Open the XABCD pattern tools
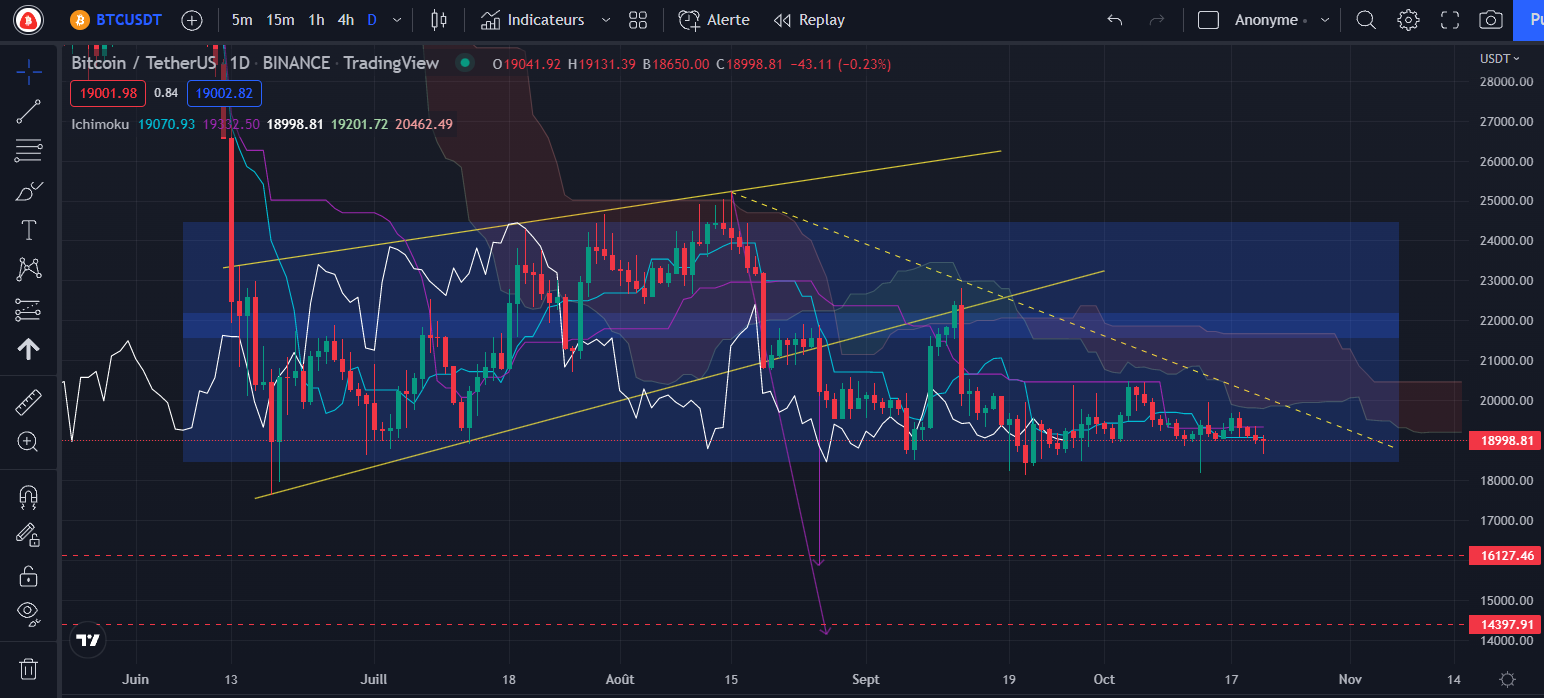Viewport: 1544px width, 698px height. click(28, 269)
